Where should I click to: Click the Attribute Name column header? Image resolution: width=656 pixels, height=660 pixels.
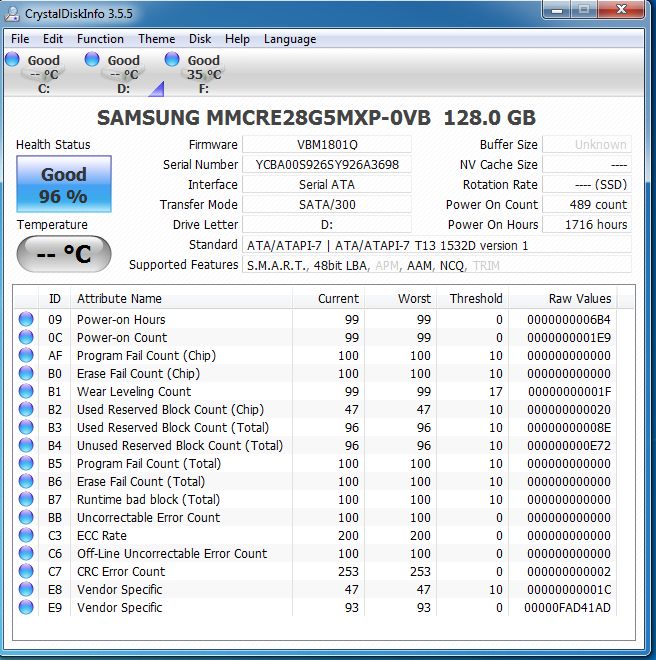181,298
